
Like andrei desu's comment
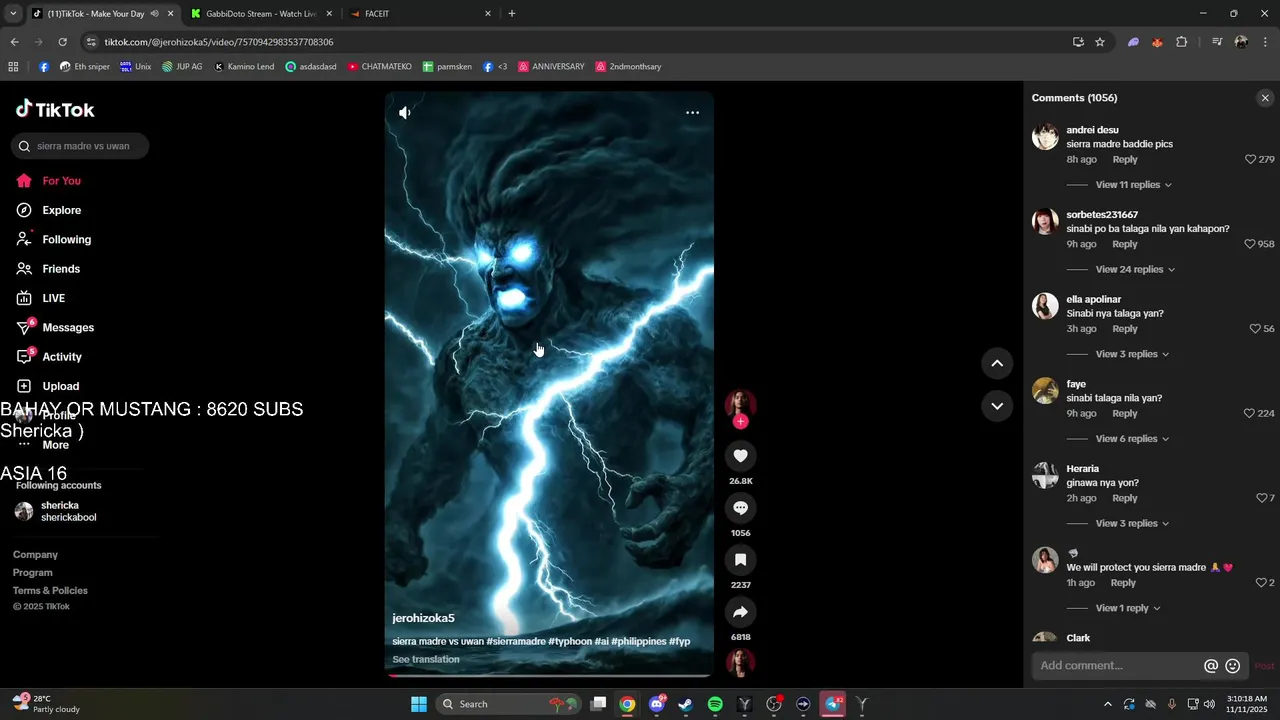click(1250, 160)
